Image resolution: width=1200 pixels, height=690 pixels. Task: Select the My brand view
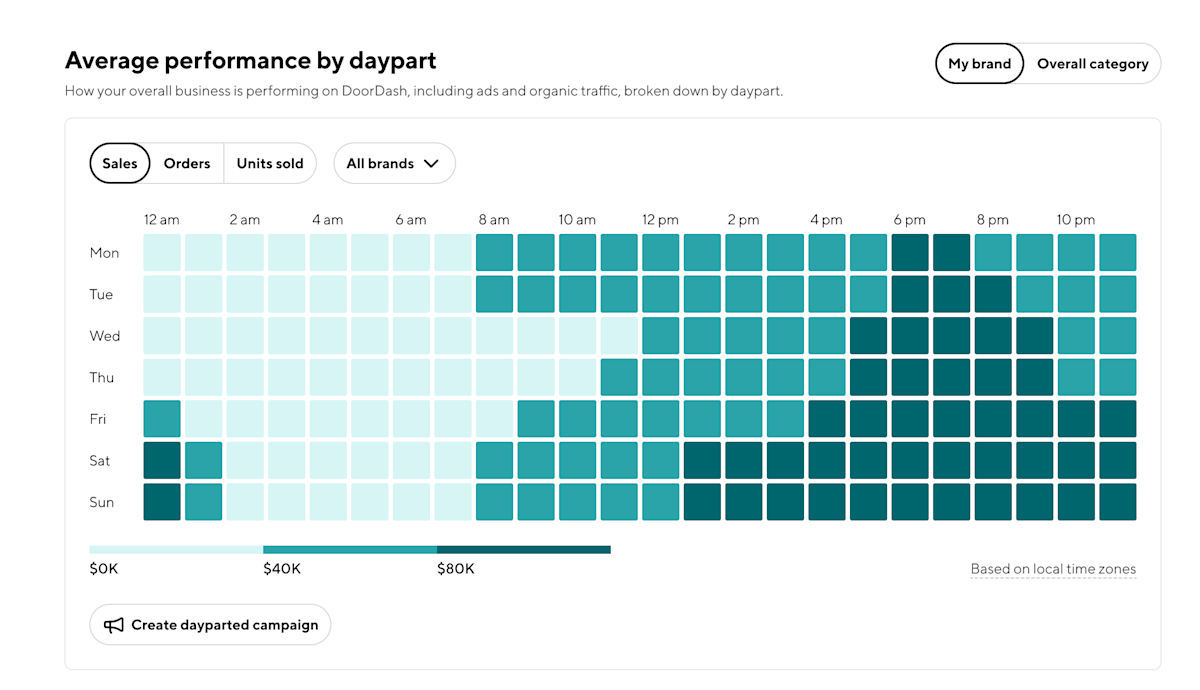pos(980,64)
